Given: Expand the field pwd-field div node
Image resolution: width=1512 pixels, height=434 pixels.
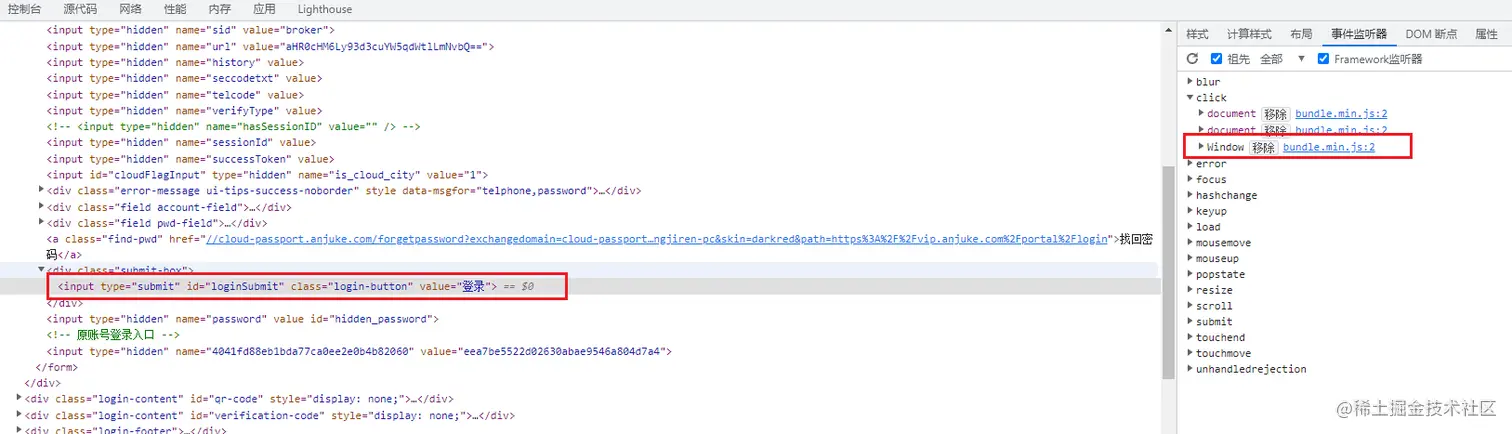Looking at the screenshot, I should (x=41, y=222).
